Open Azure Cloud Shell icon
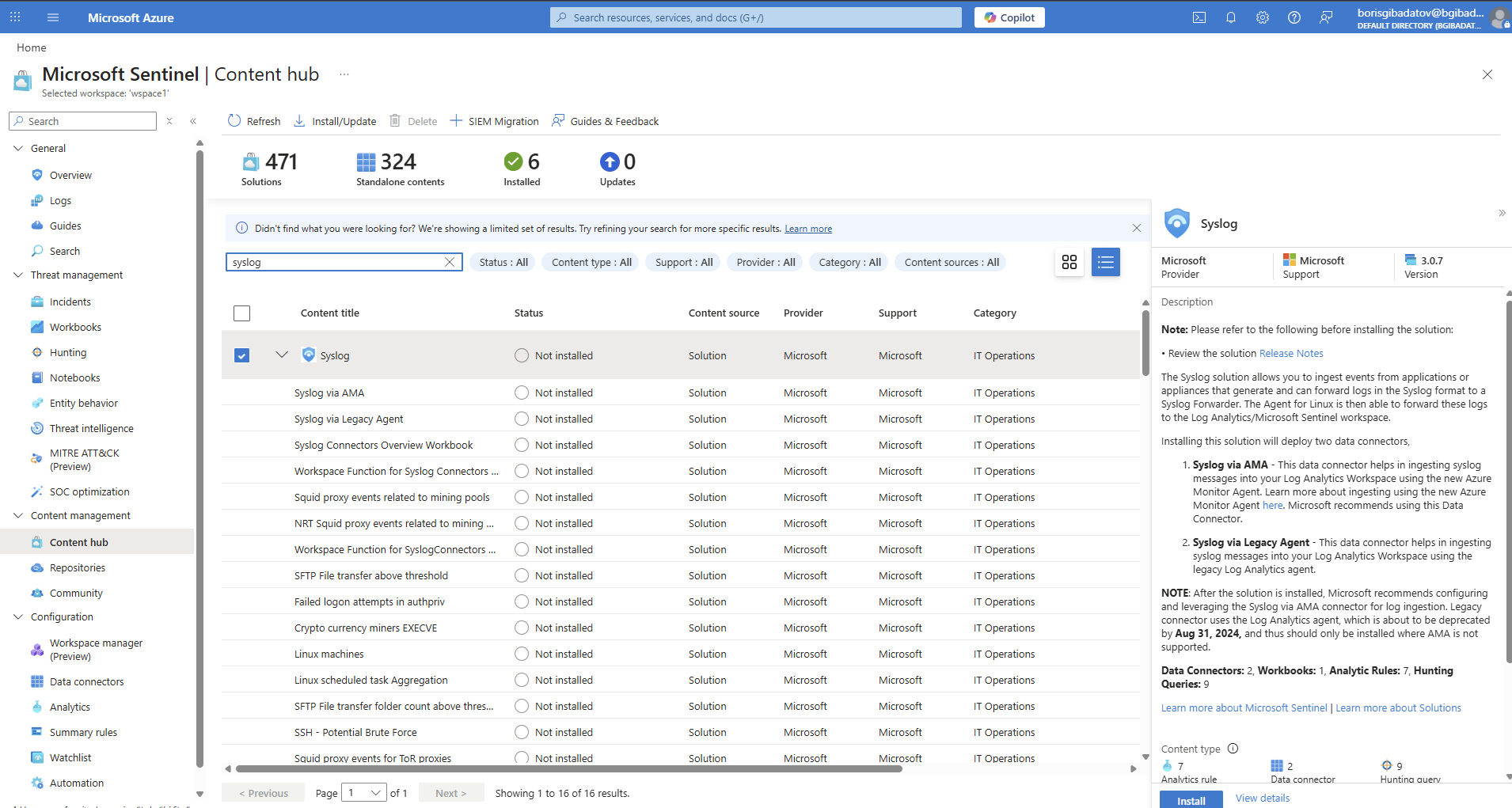The image size is (1512, 808). click(1199, 17)
